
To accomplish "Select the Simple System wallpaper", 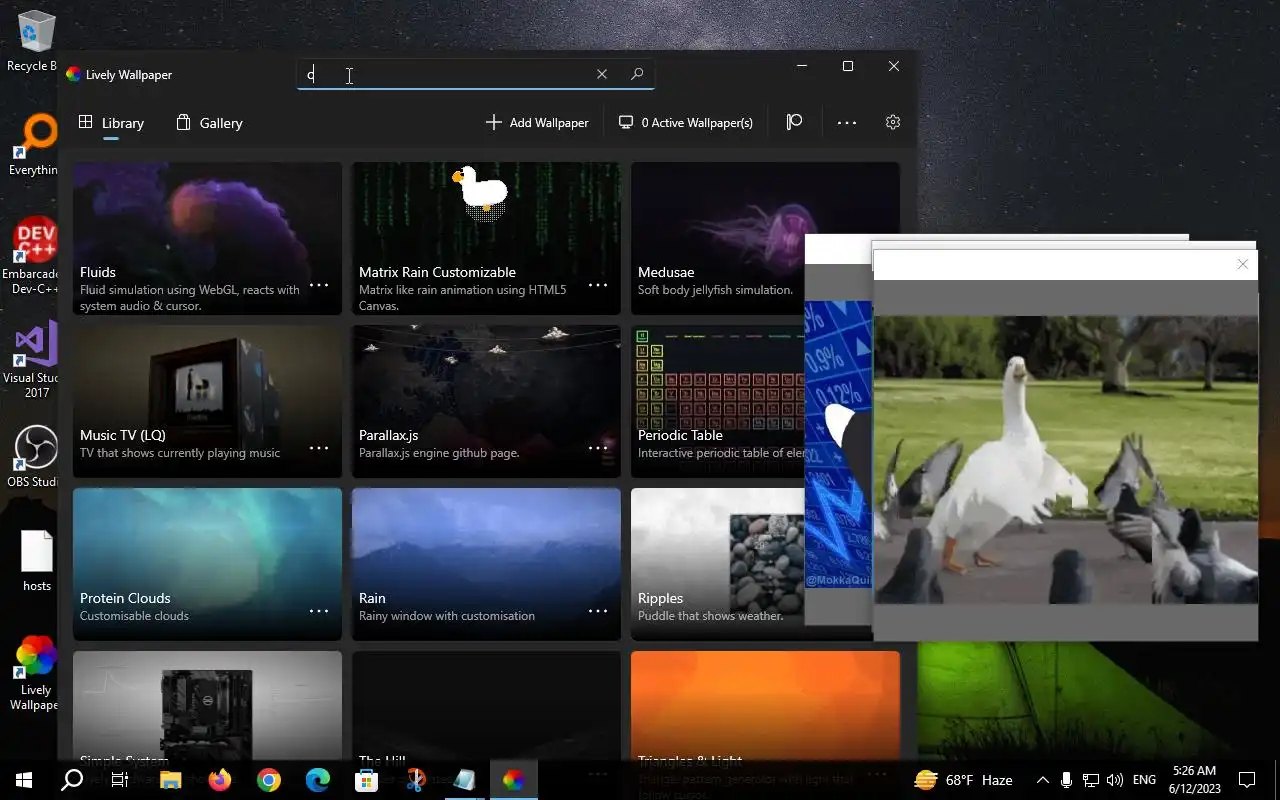I will (x=207, y=706).
